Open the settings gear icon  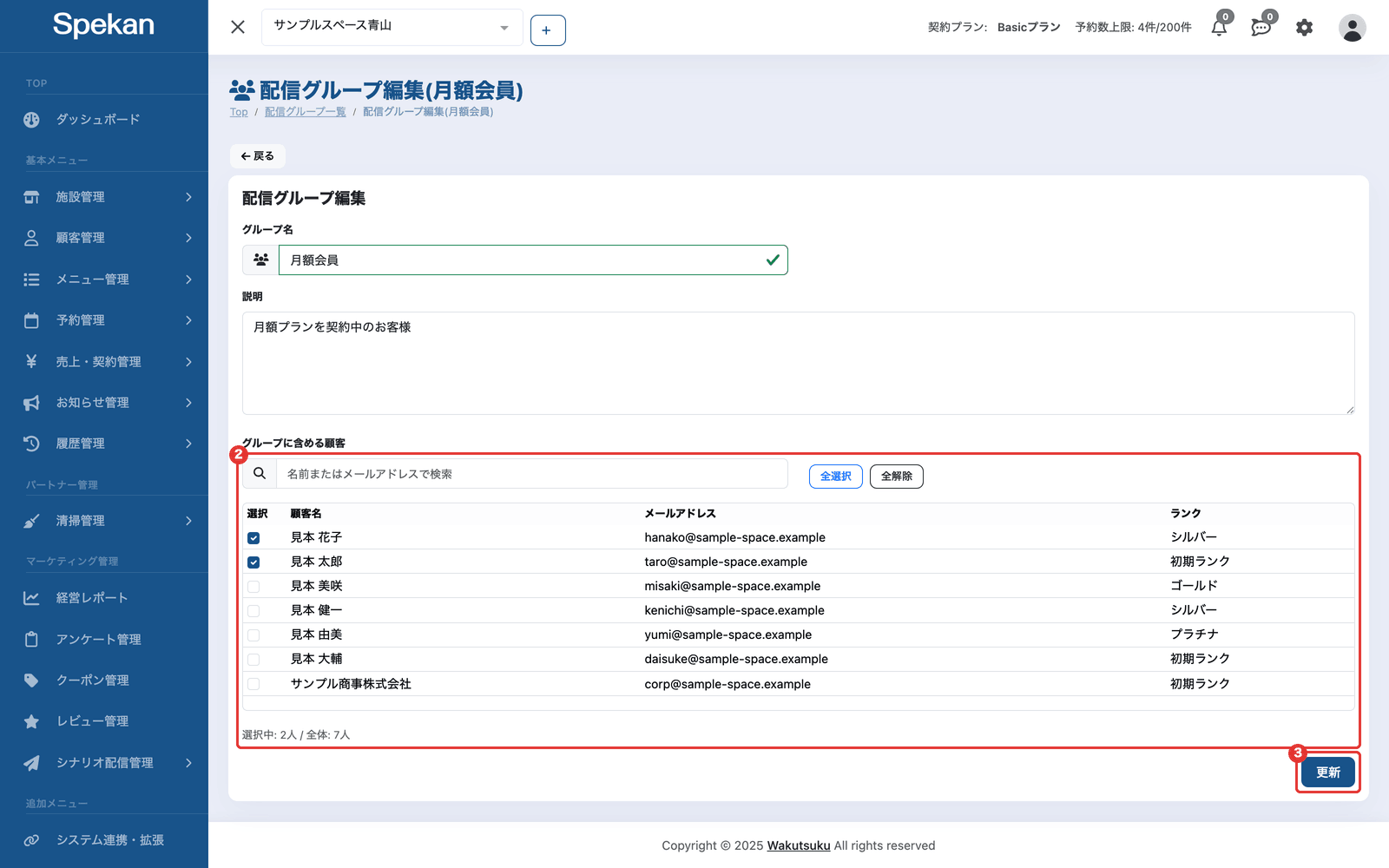(x=1304, y=28)
